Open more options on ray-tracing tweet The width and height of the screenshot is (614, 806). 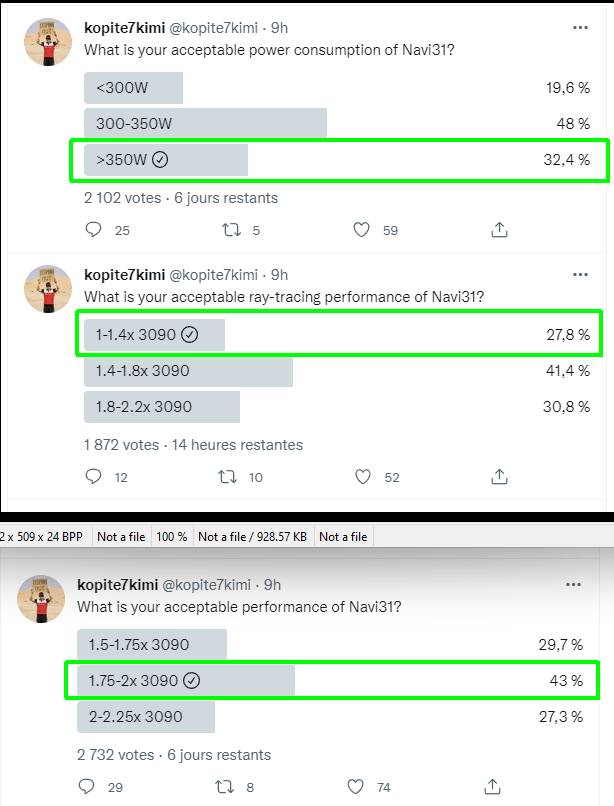pos(580,274)
